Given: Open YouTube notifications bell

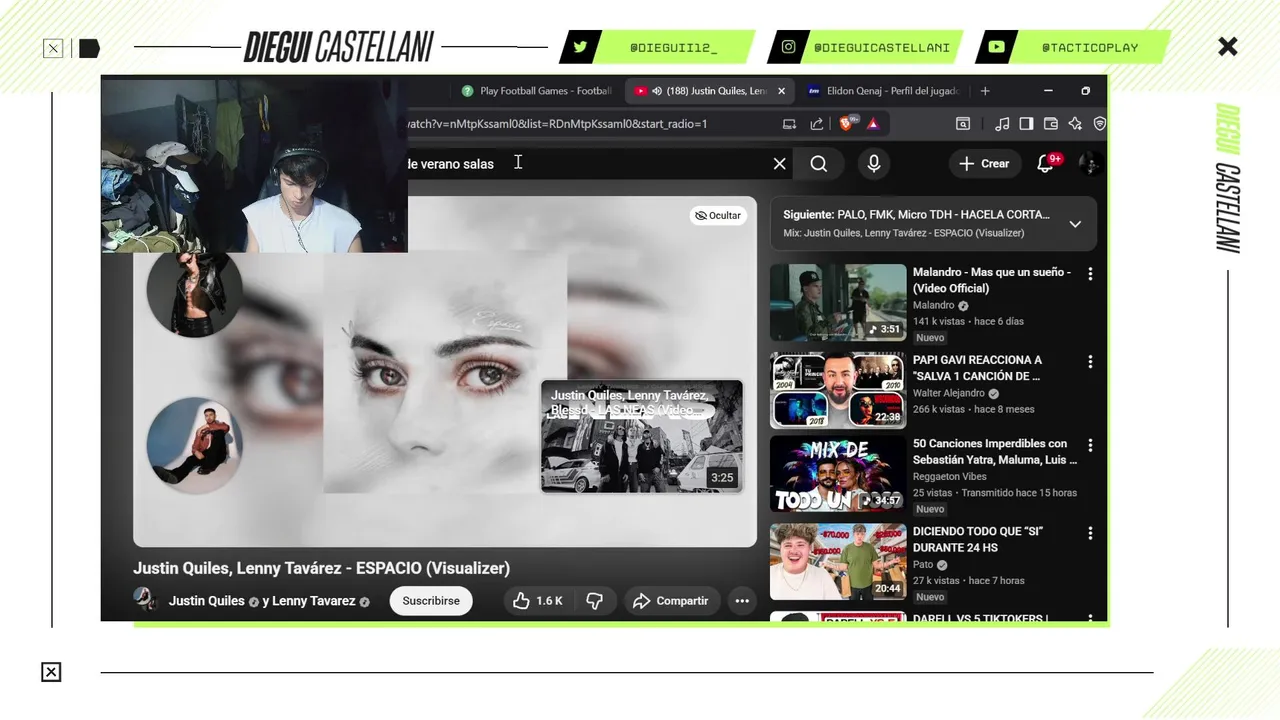Looking at the screenshot, I should 1046,164.
